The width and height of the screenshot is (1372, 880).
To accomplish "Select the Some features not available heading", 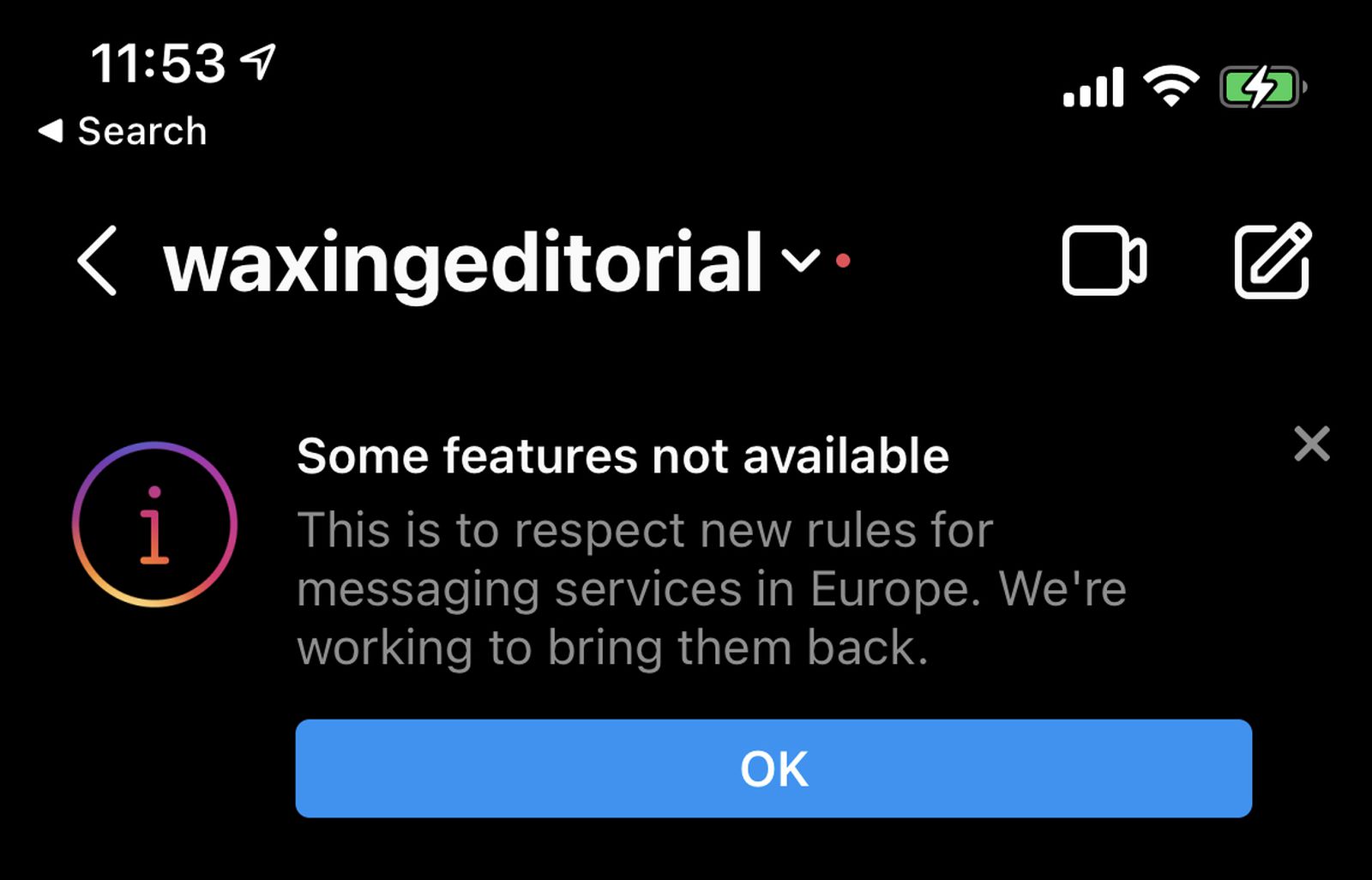I will coord(623,455).
